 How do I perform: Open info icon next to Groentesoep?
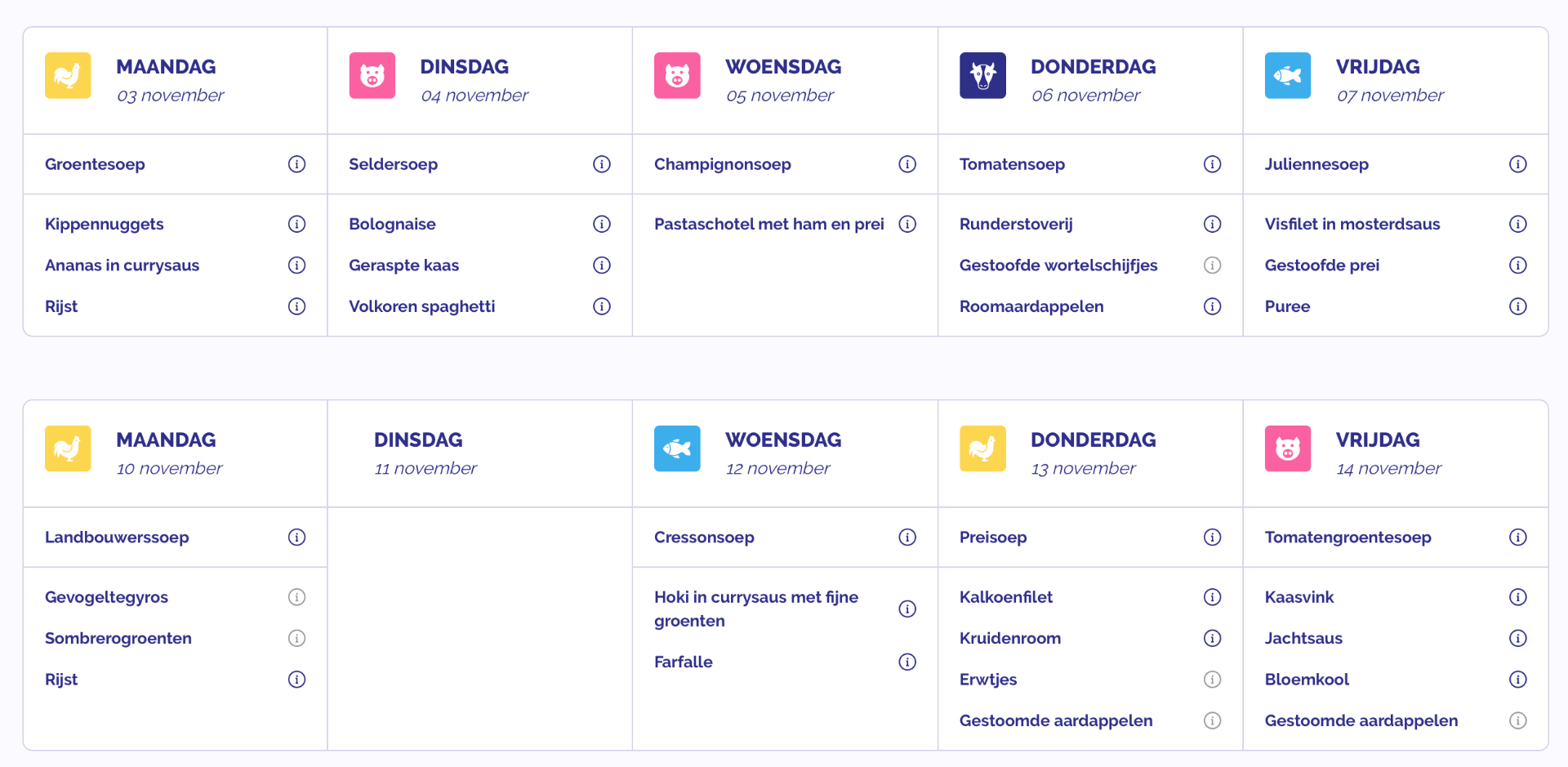click(297, 164)
